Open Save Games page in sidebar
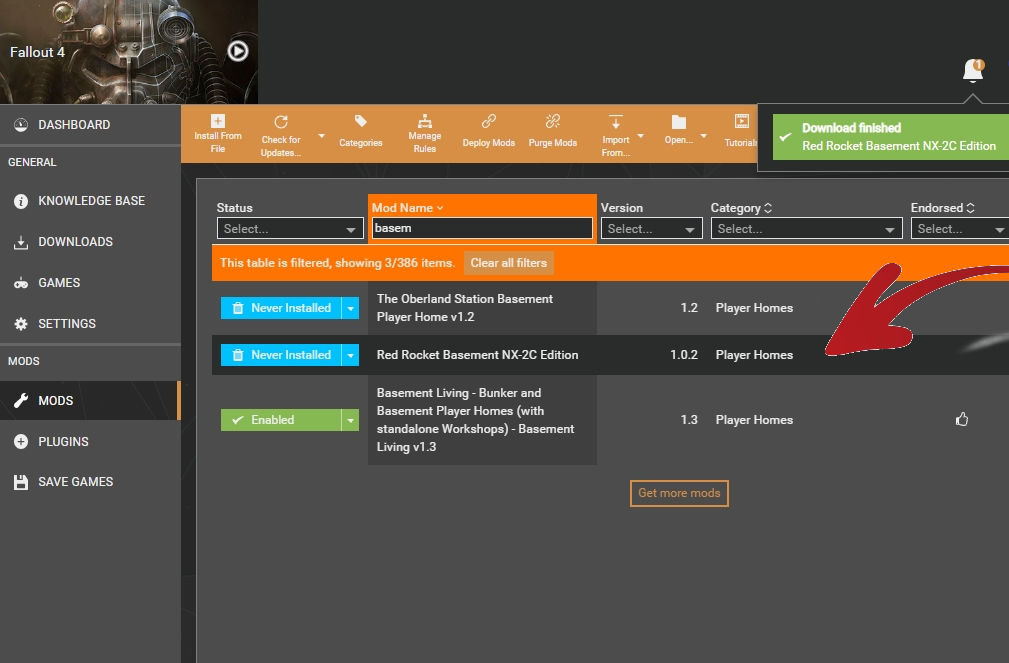The image size is (1009, 663). (x=90, y=482)
